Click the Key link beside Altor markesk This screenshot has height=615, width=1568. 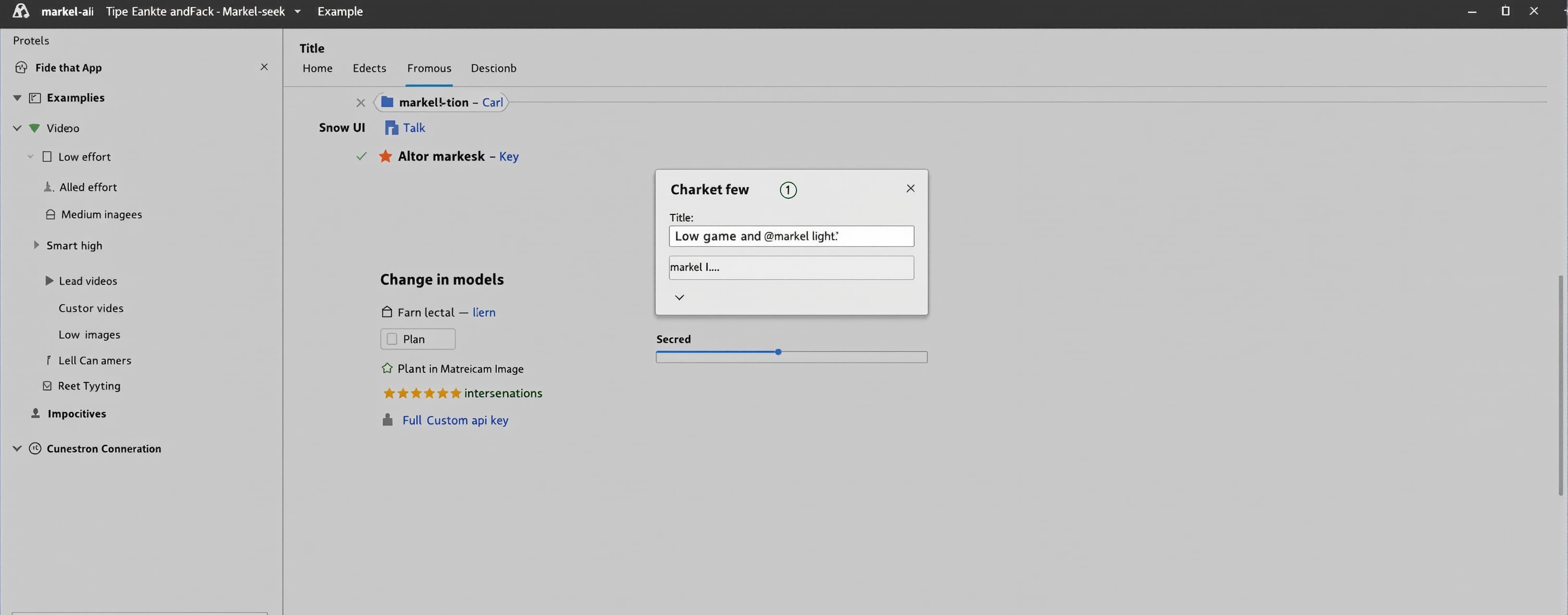click(509, 157)
